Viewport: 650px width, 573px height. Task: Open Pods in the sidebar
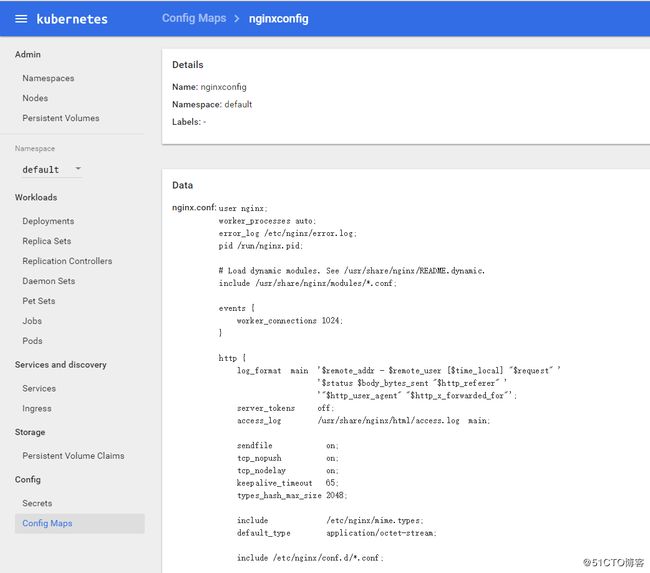pos(32,340)
